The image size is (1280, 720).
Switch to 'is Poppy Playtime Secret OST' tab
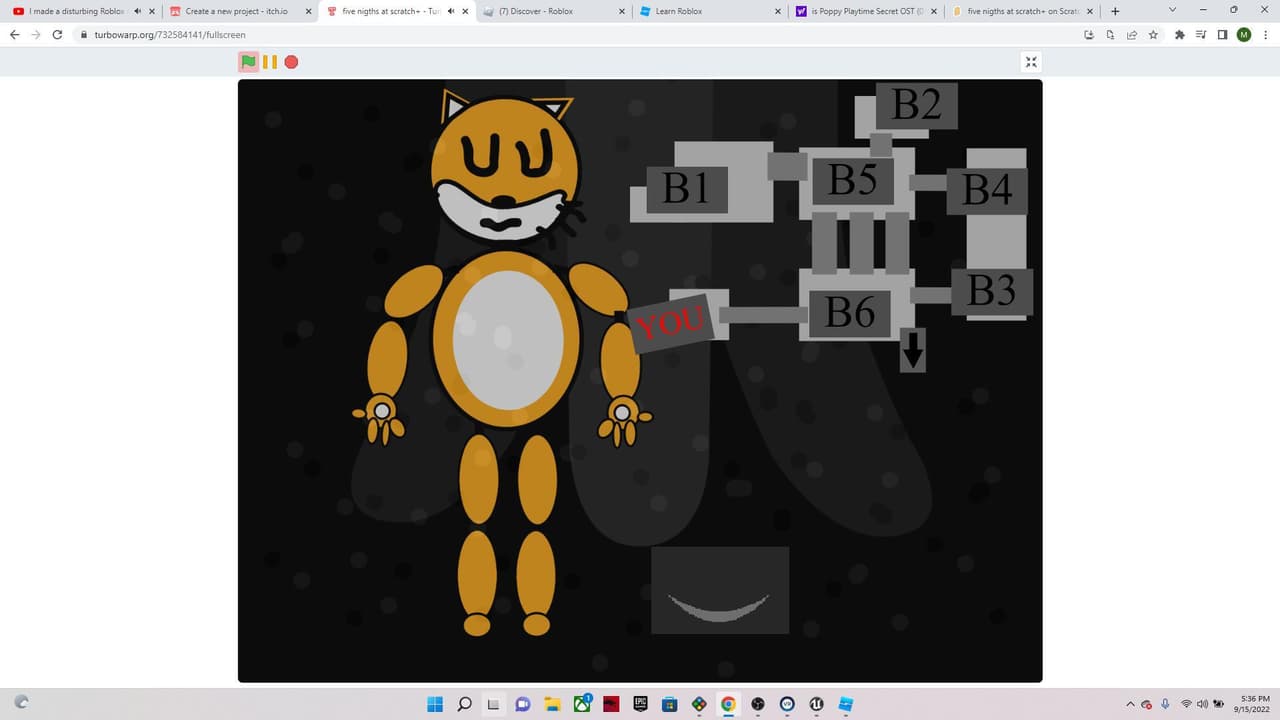(868, 11)
